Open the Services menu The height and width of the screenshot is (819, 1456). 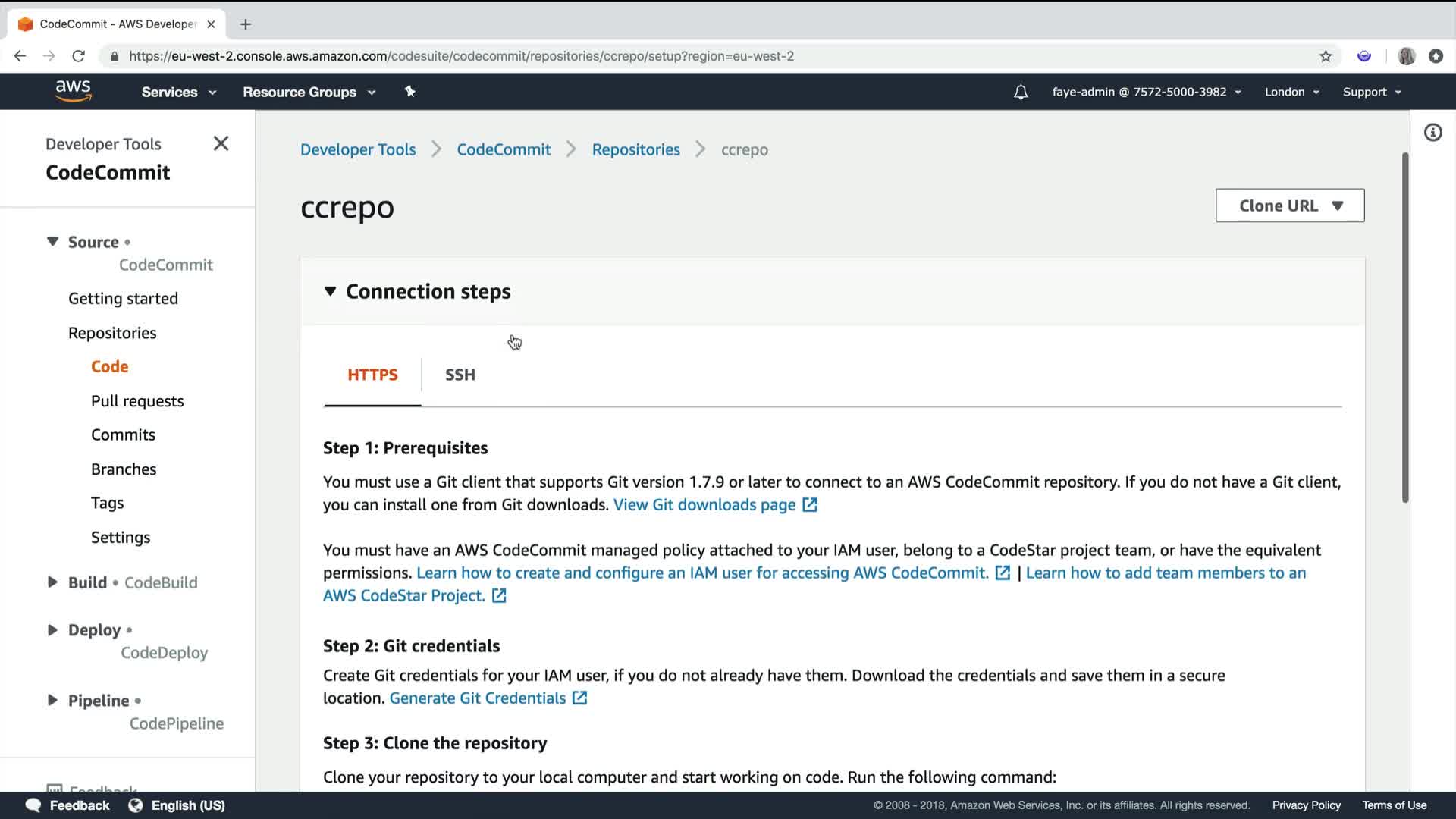178,92
